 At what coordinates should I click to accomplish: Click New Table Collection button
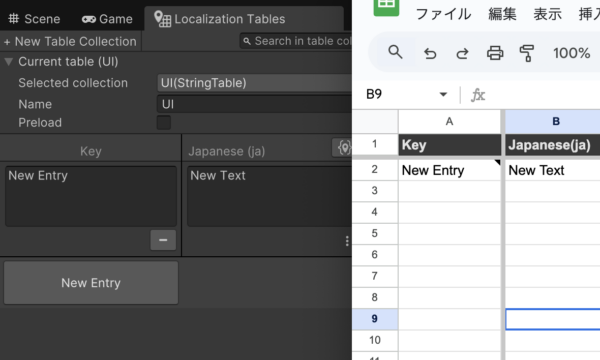pos(70,41)
